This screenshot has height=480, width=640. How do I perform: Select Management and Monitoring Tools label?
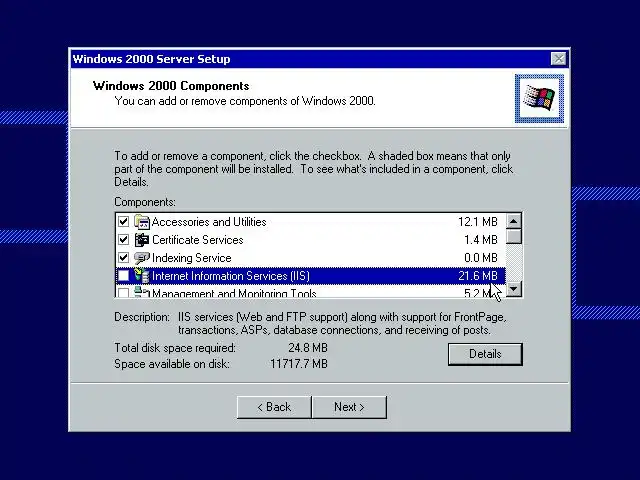(234, 293)
